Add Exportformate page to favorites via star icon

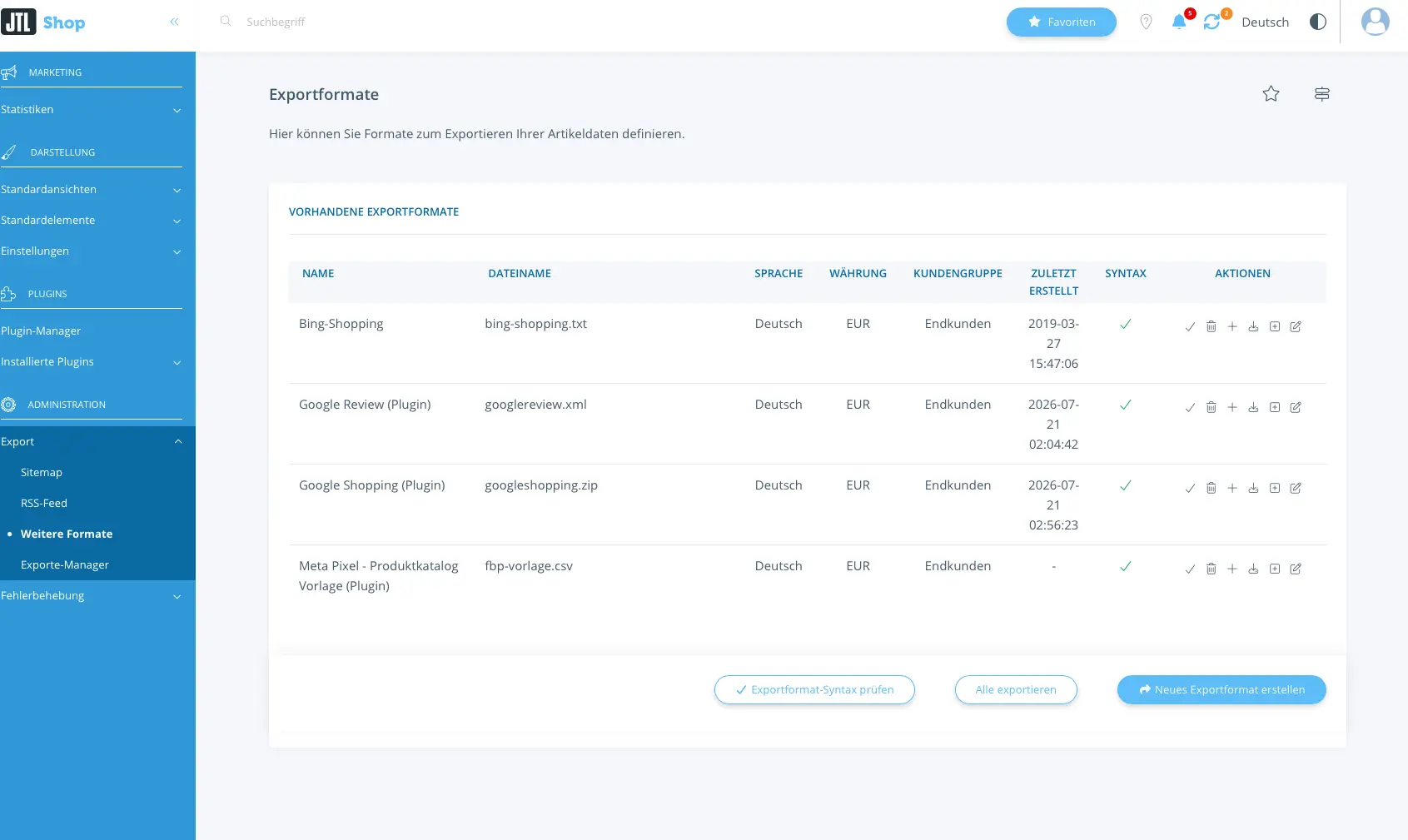coord(1271,94)
